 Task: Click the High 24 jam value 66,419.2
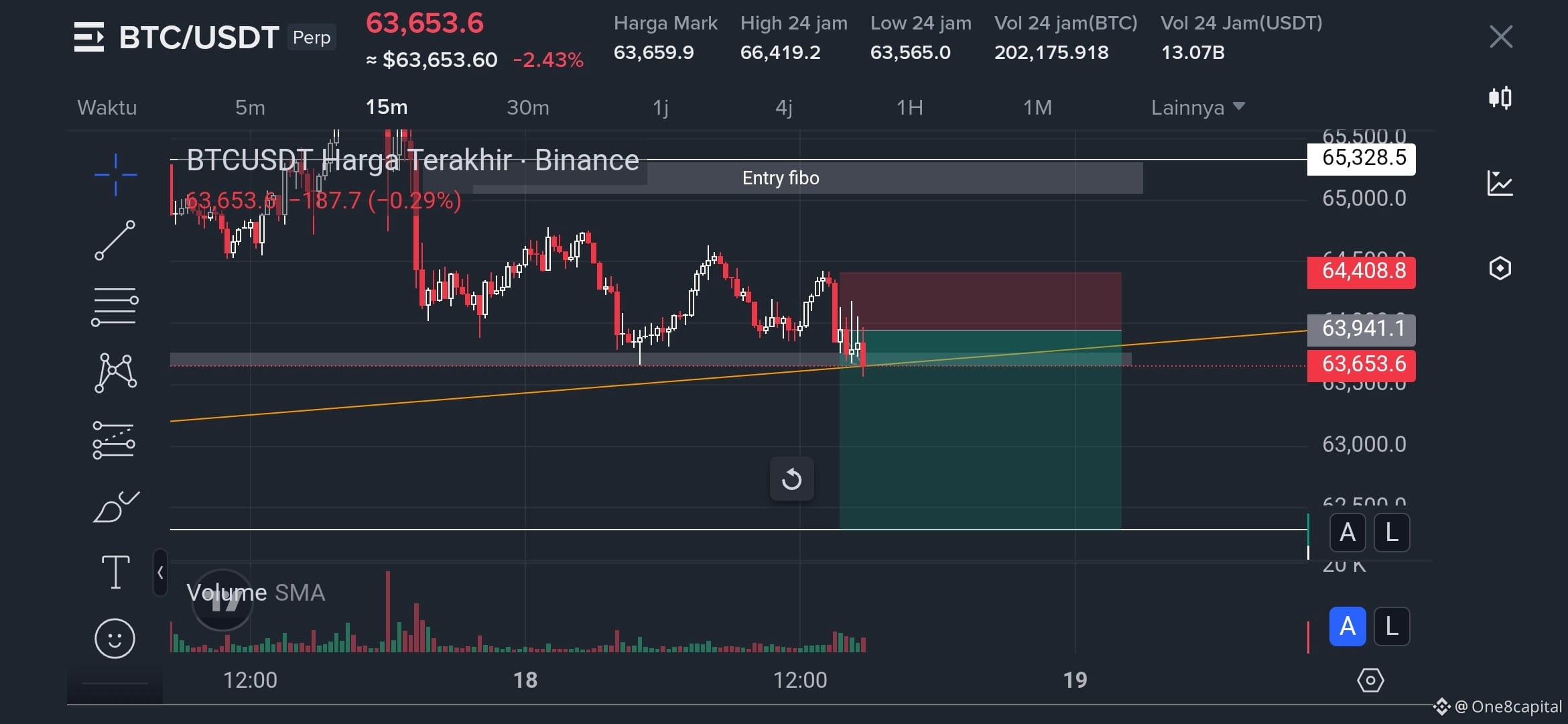click(781, 52)
